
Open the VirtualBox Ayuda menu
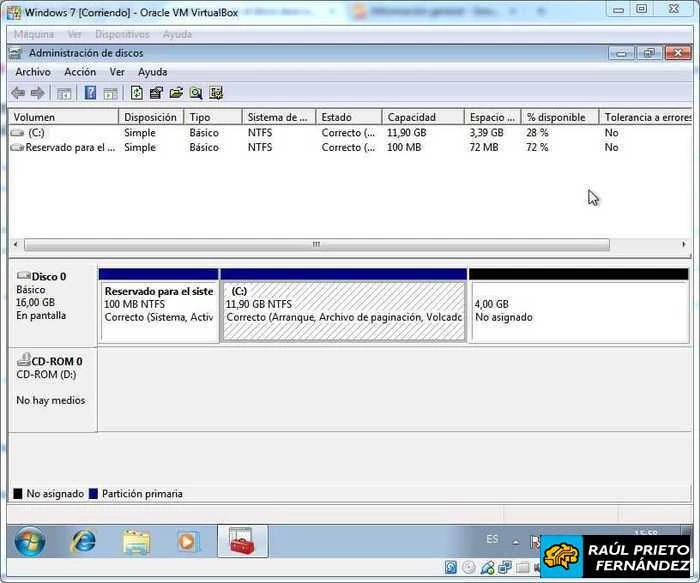point(177,34)
